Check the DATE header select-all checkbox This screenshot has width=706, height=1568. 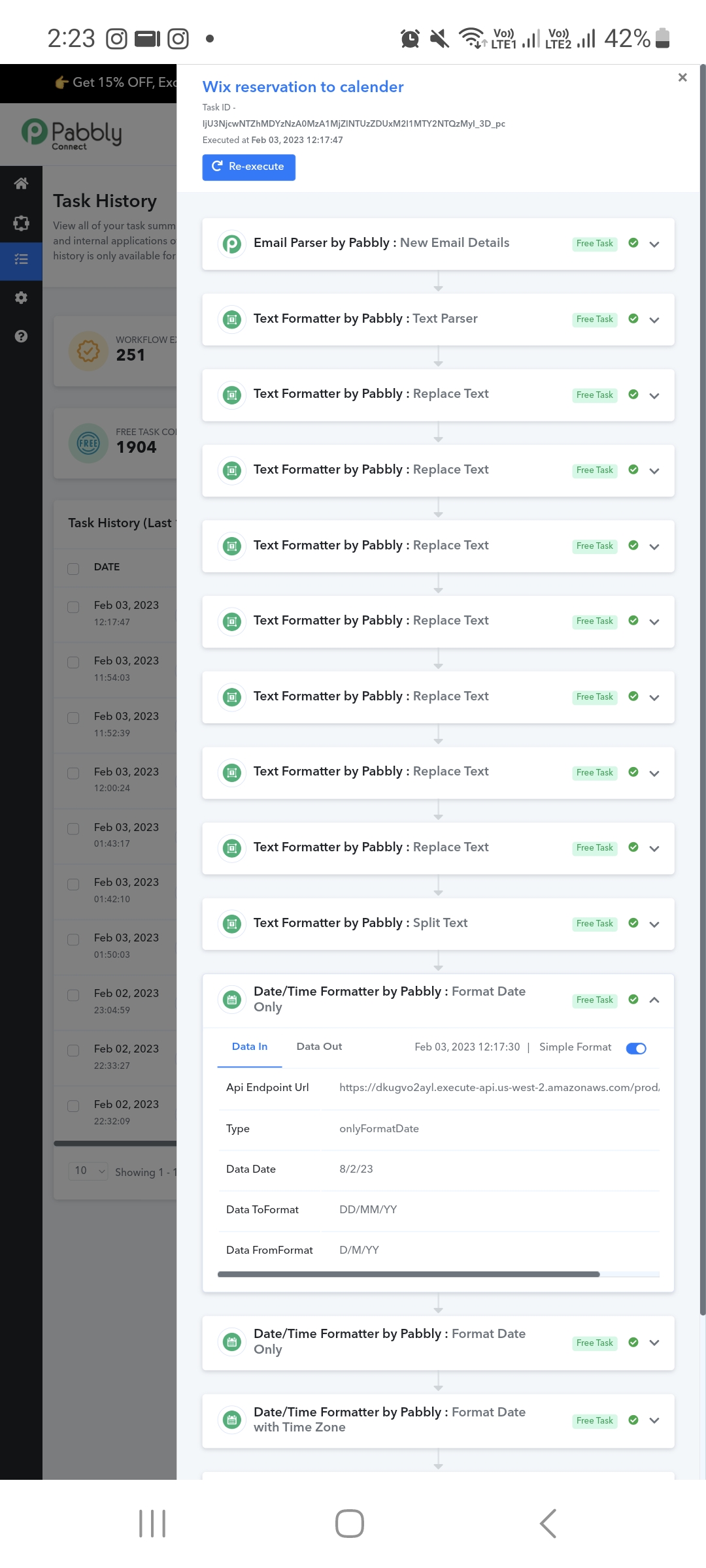73,568
